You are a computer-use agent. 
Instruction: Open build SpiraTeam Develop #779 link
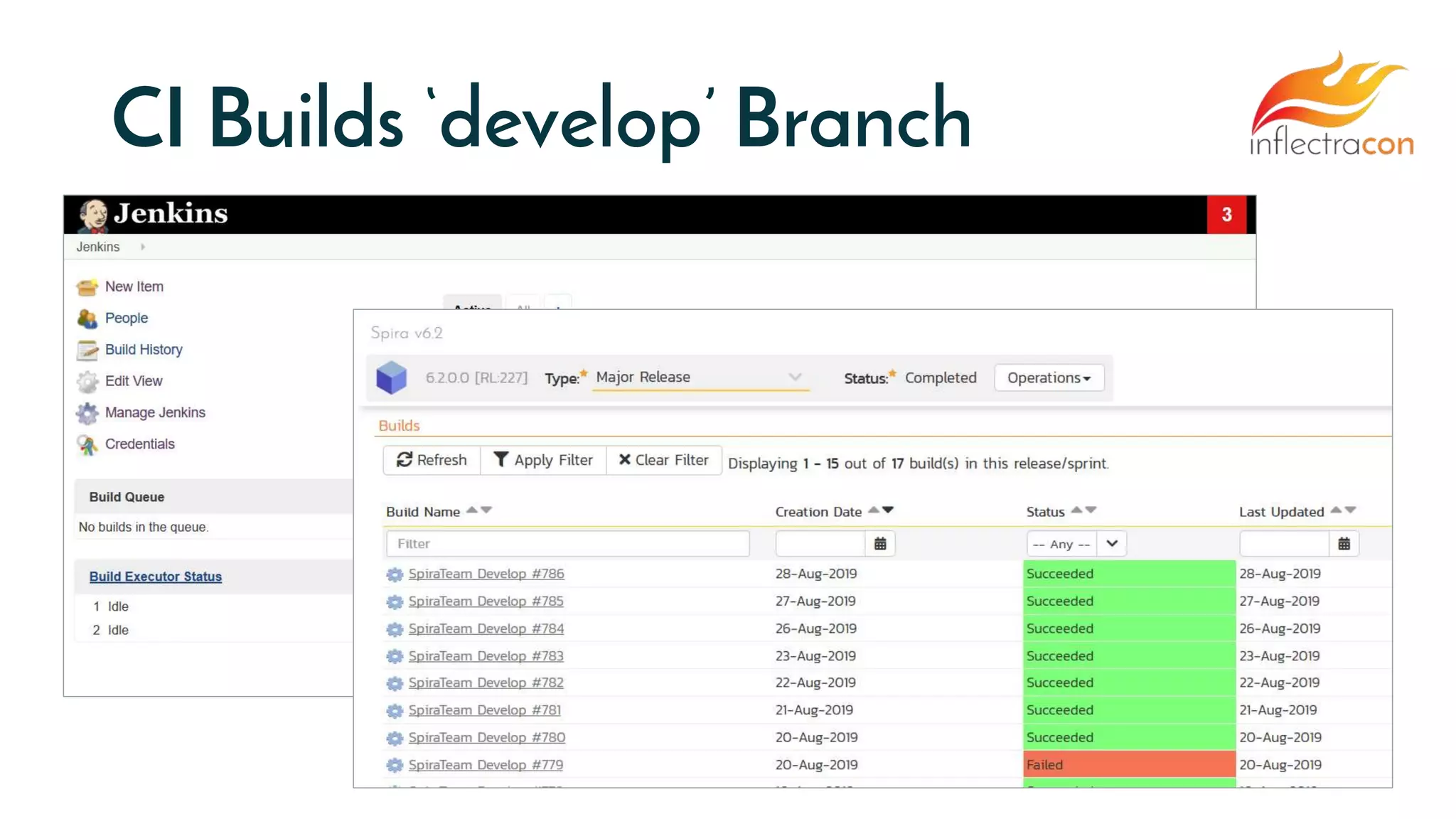[x=486, y=765]
